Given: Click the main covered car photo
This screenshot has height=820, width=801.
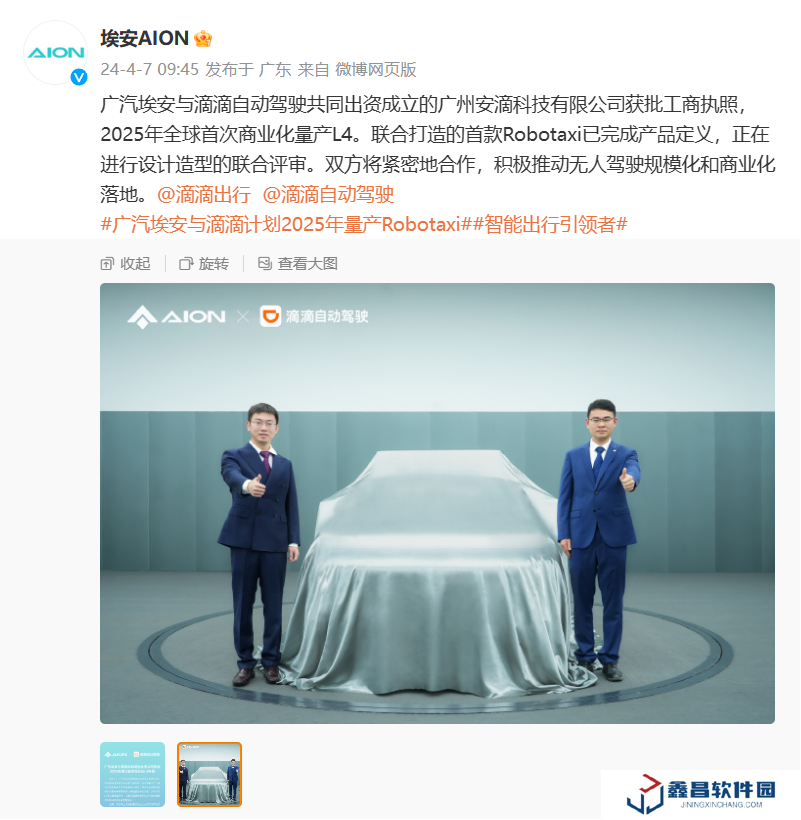Looking at the screenshot, I should click(x=437, y=504).
